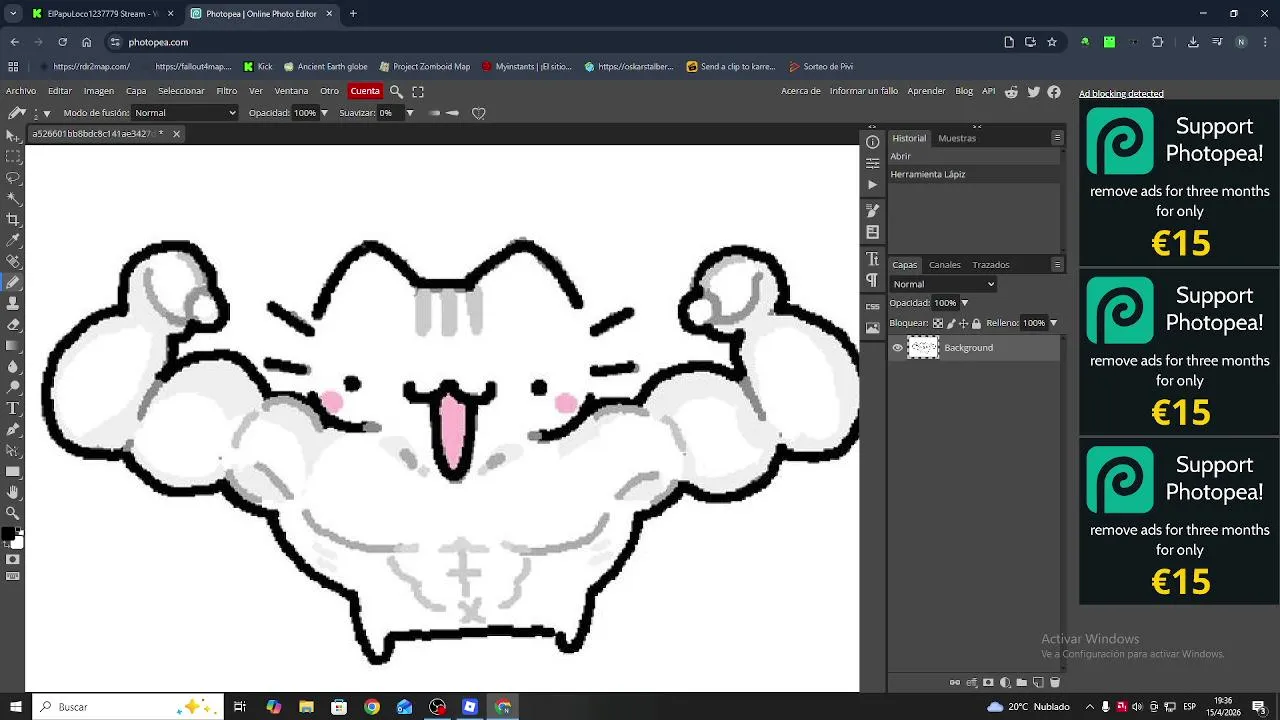Image resolution: width=1280 pixels, height=720 pixels.
Task: Open the Relleno arrow in the Capas panel
Action: (1053, 323)
